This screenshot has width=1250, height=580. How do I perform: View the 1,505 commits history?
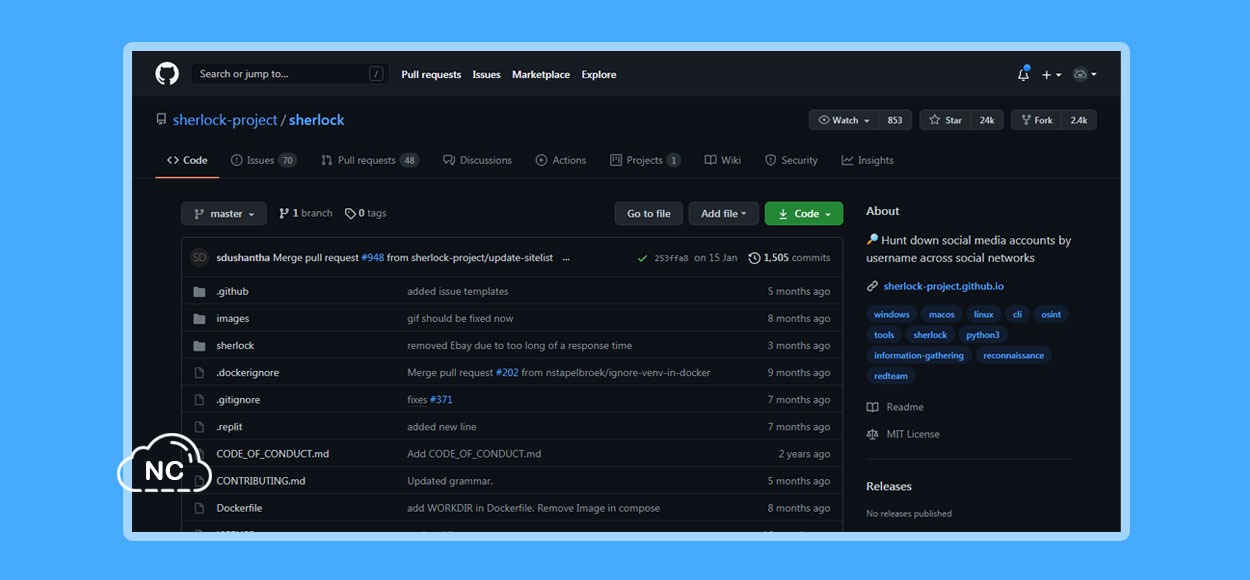[789, 258]
